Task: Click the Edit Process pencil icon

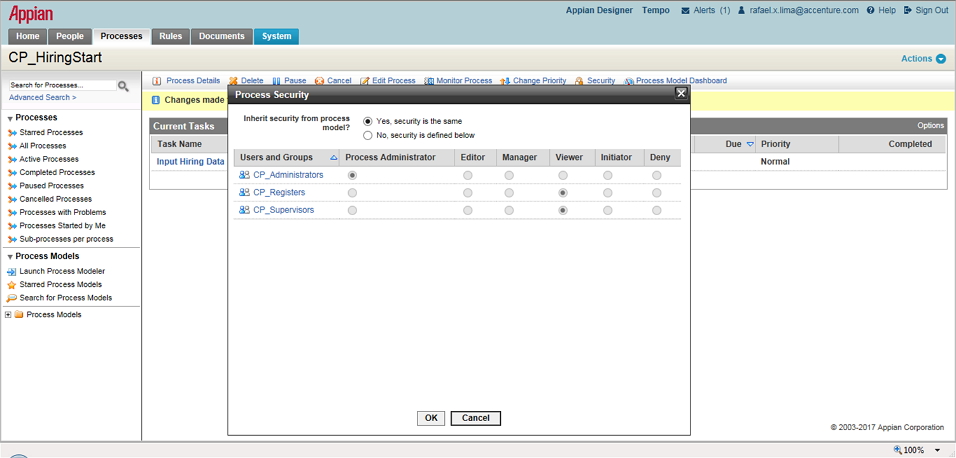Action: click(365, 81)
